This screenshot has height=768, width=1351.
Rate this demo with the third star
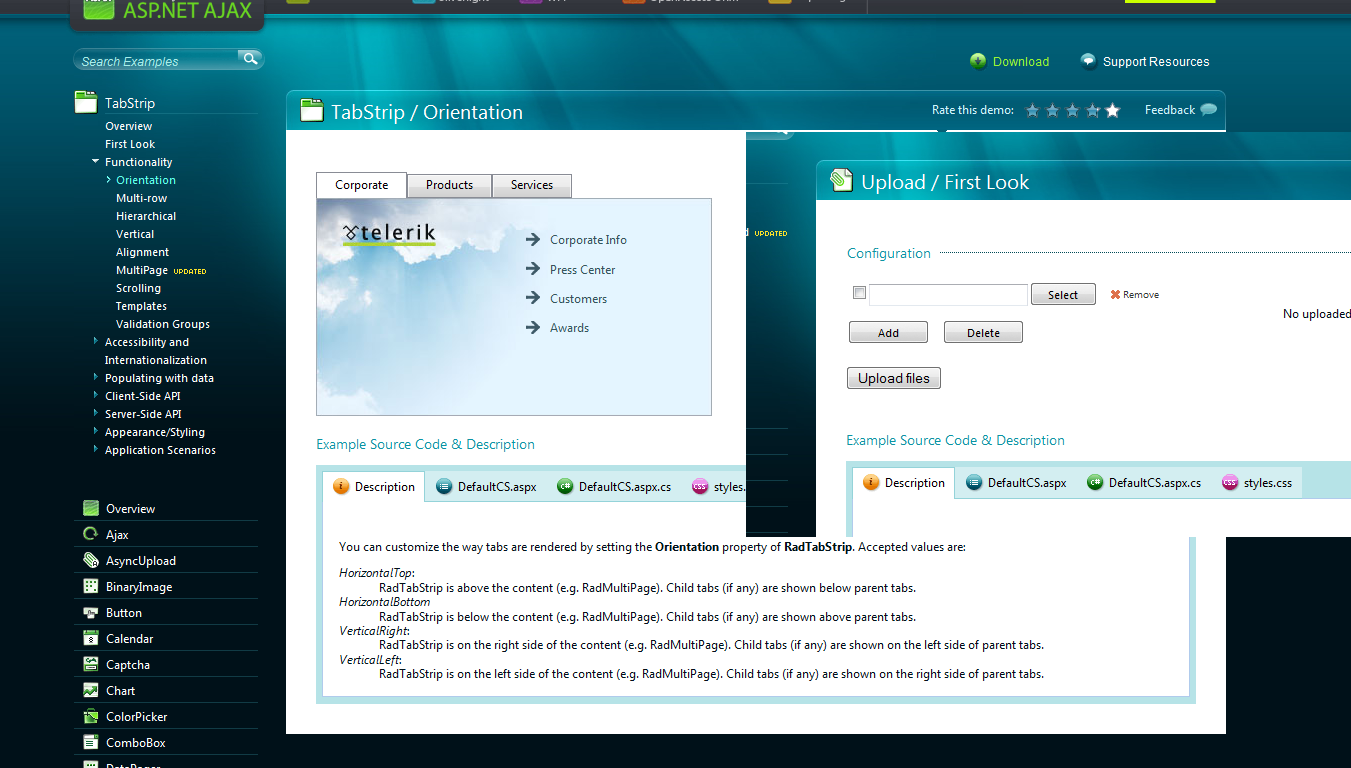click(x=1073, y=110)
